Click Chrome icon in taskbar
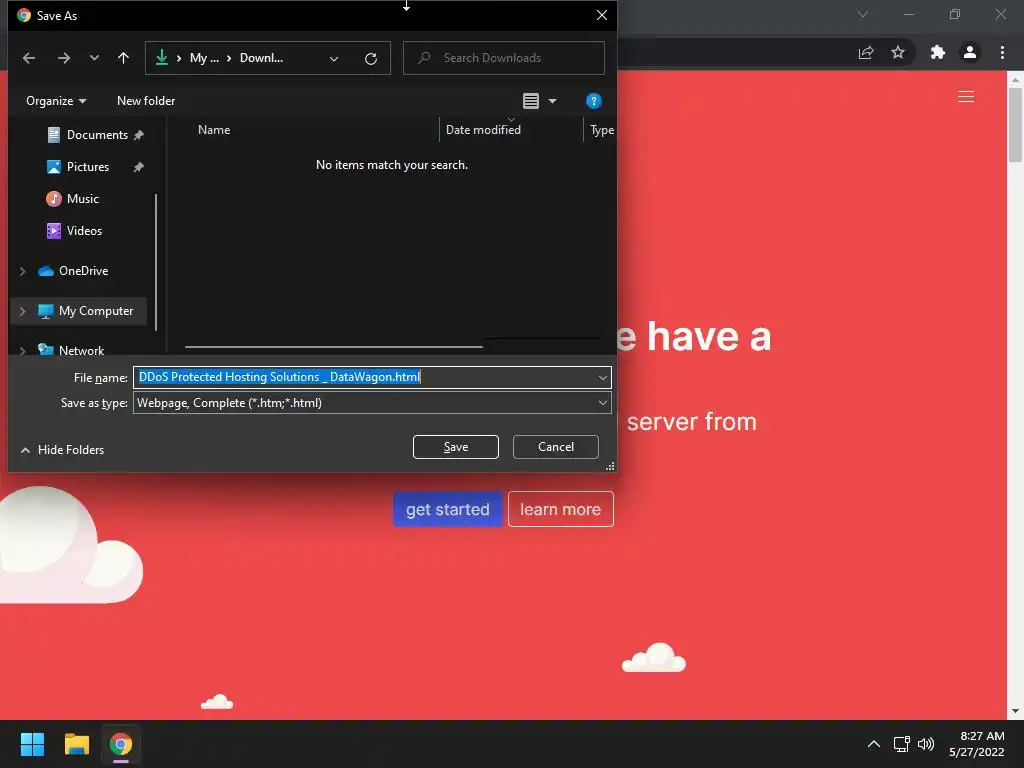The width and height of the screenshot is (1024, 768). click(121, 744)
